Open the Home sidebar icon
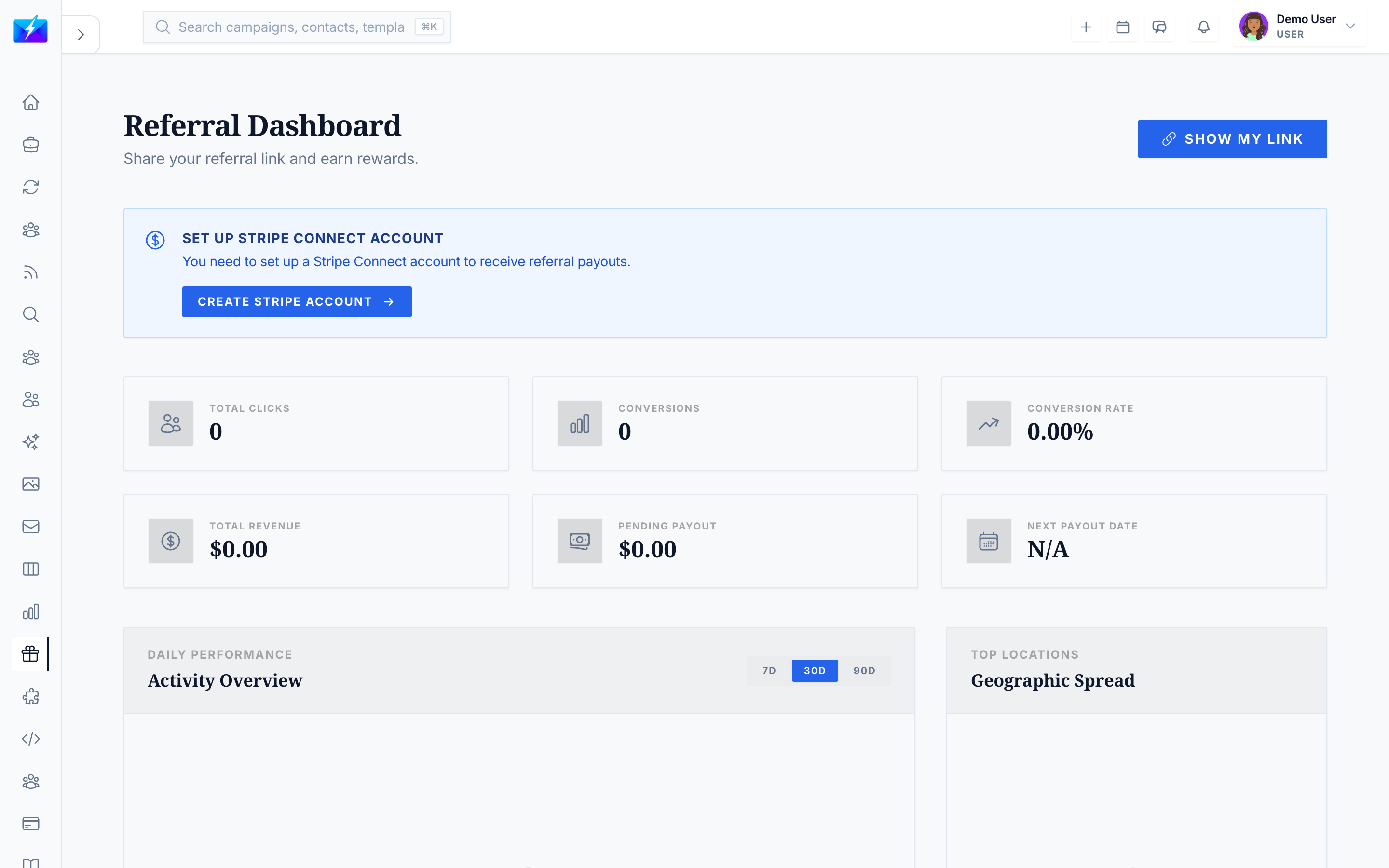Viewport: 1389px width, 868px height. click(30, 102)
